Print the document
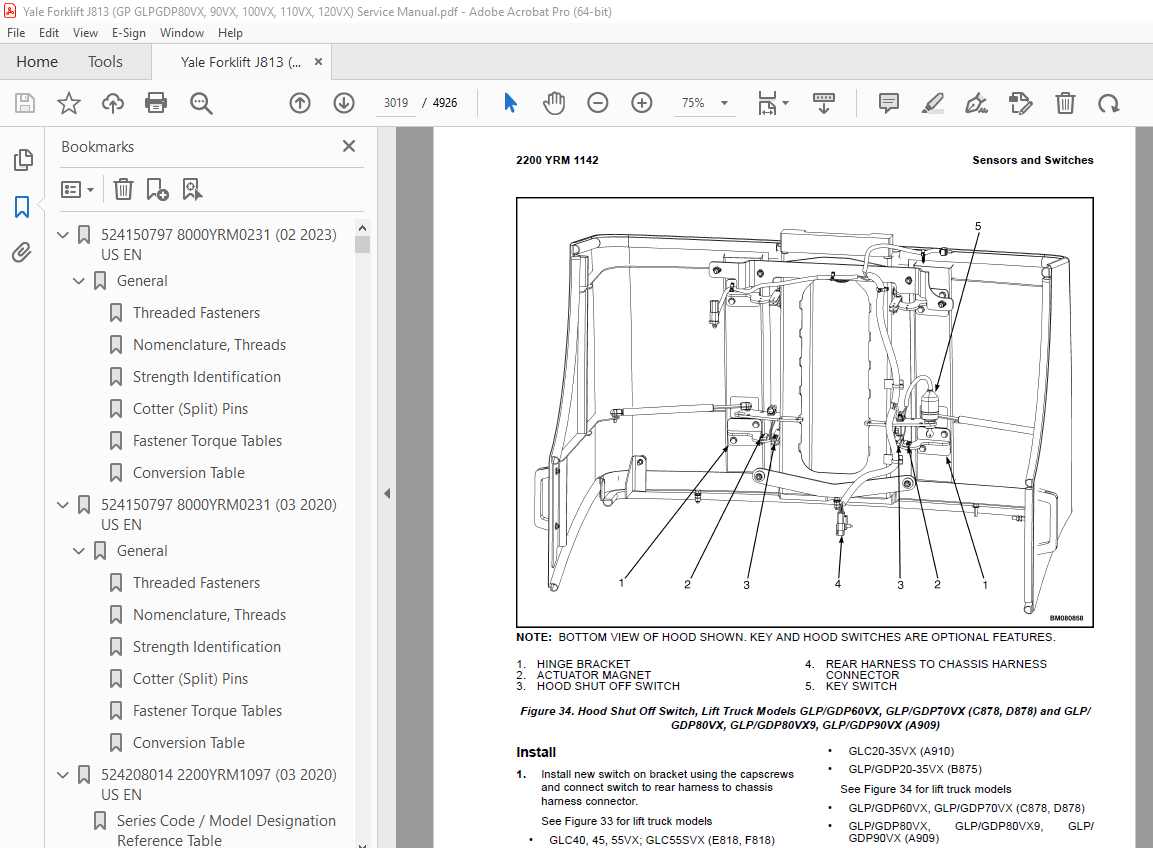The width and height of the screenshot is (1153, 848). [156, 103]
